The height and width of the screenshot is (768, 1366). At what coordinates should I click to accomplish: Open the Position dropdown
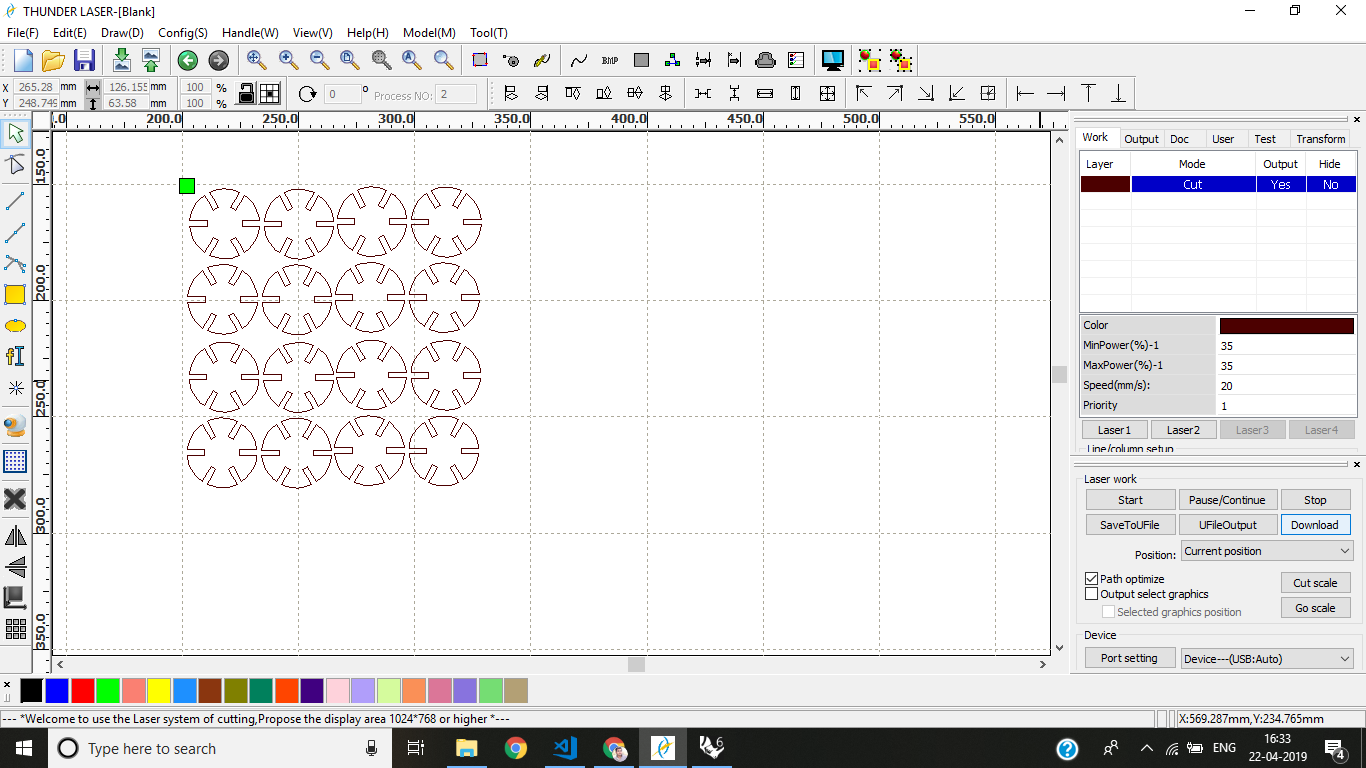pyautogui.click(x=1267, y=551)
